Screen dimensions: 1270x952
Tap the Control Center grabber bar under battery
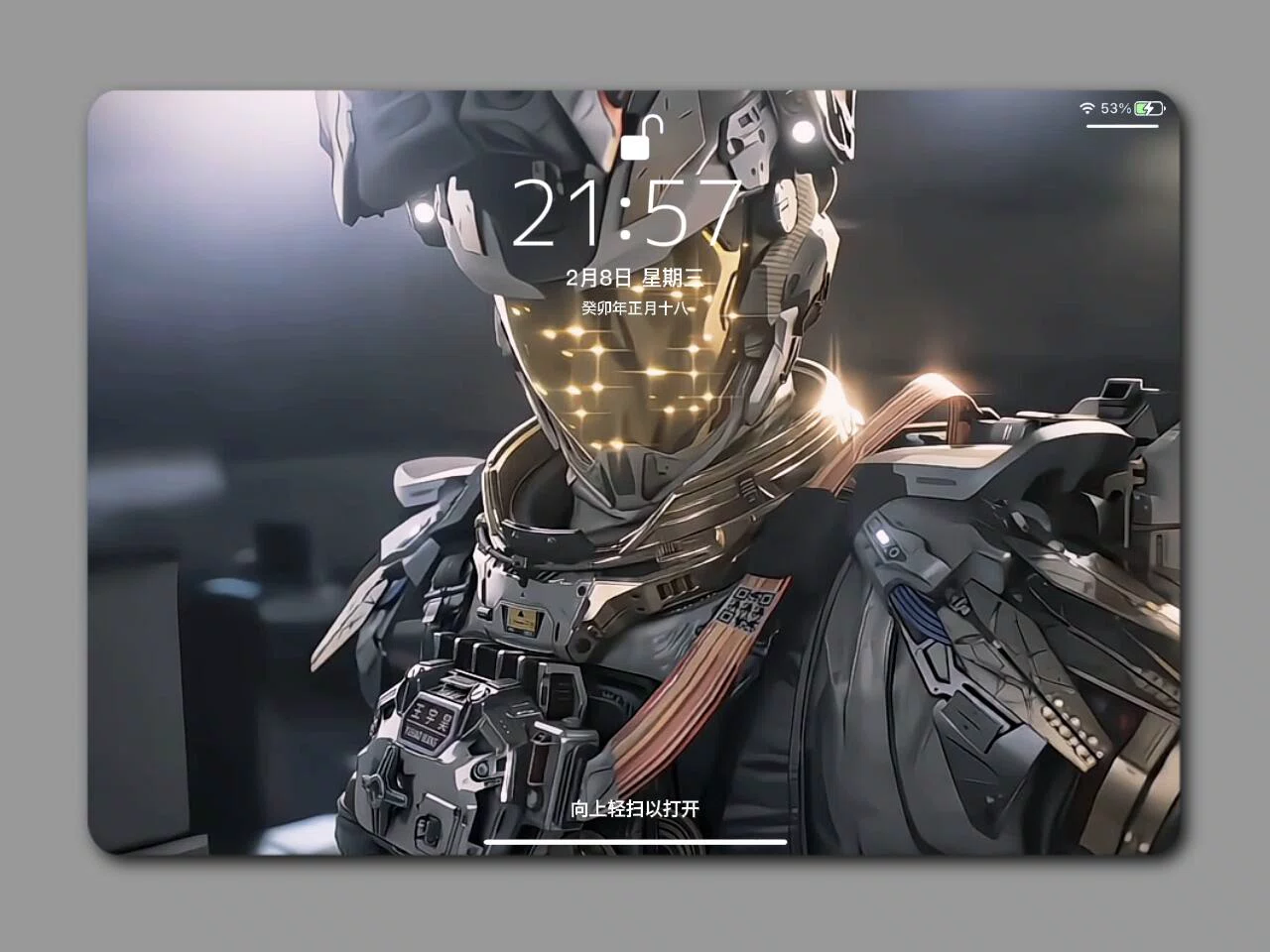[1122, 125]
